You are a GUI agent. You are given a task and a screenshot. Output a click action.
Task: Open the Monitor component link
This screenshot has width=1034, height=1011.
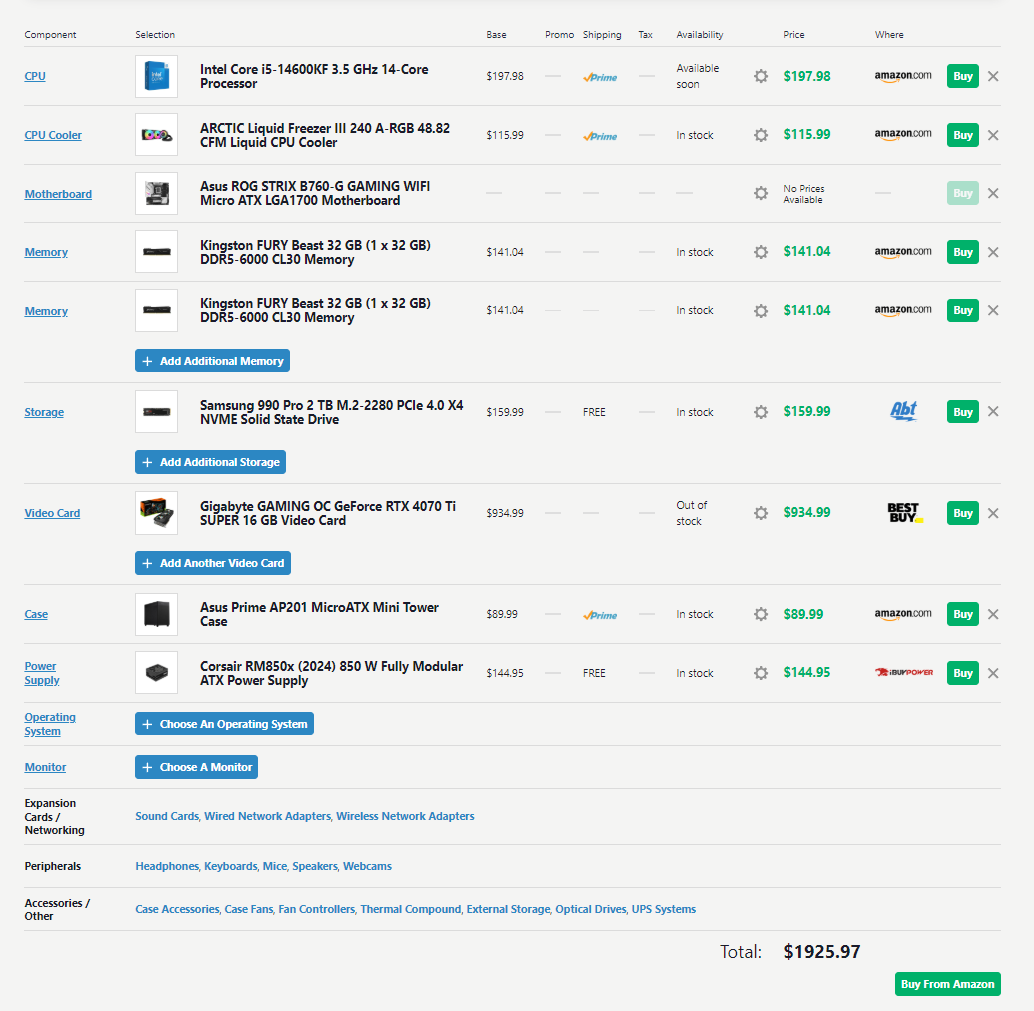46,767
